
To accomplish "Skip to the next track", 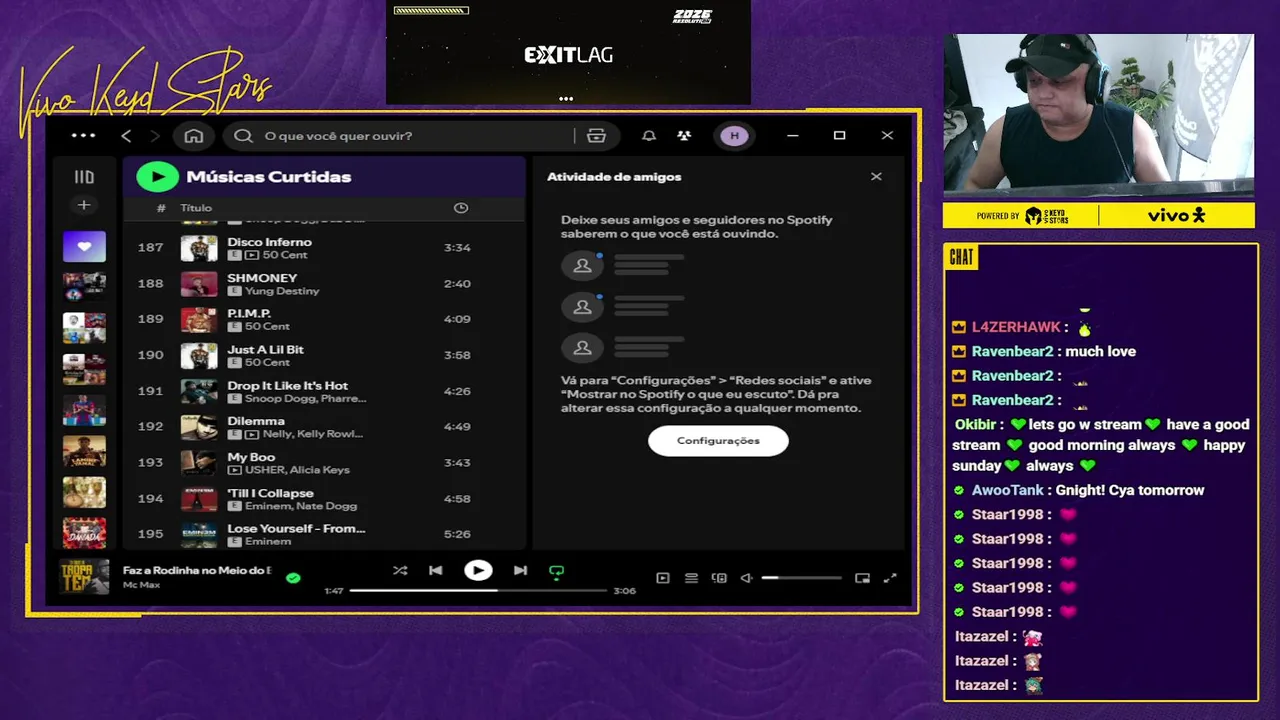I will pyautogui.click(x=520, y=571).
